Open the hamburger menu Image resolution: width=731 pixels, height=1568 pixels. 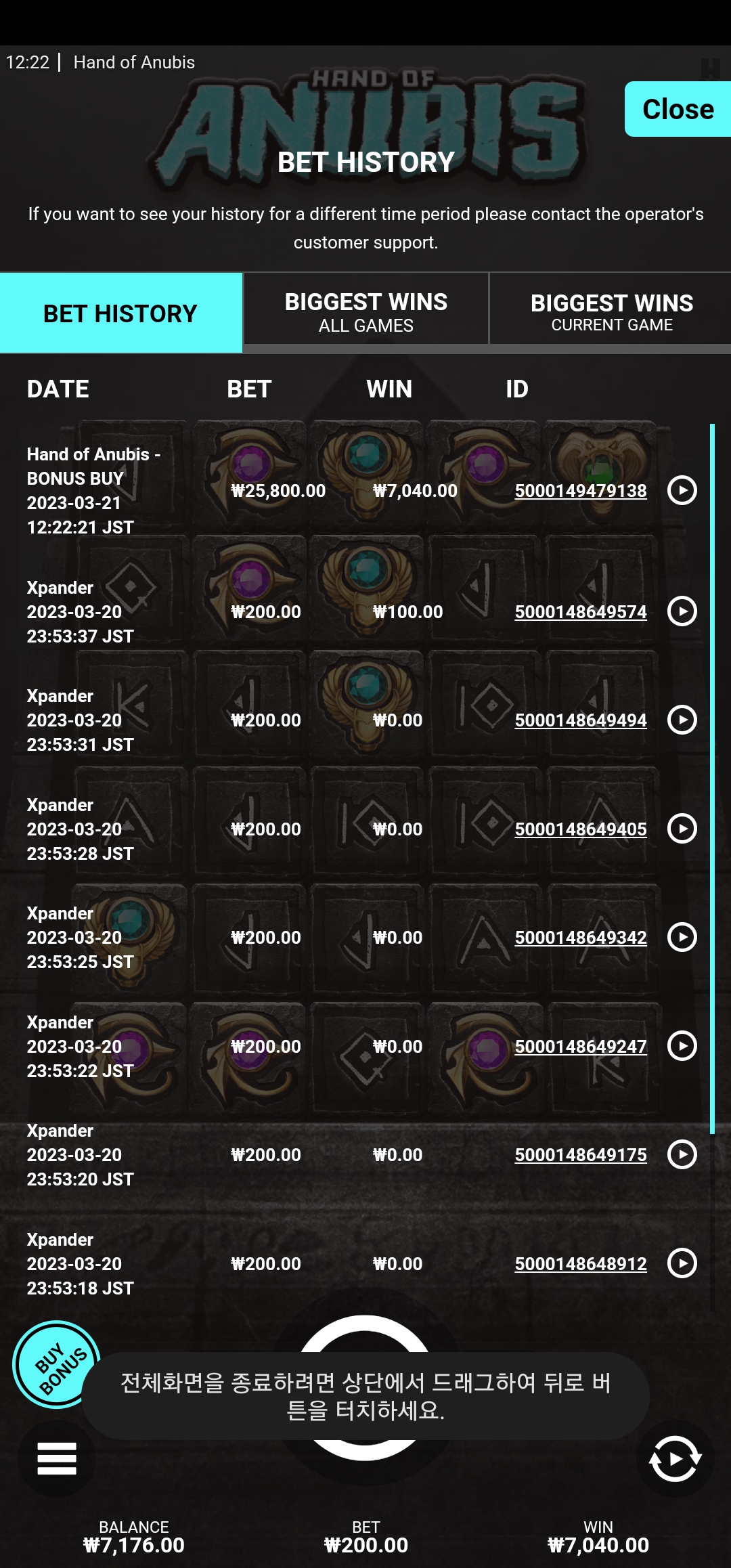[57, 1458]
